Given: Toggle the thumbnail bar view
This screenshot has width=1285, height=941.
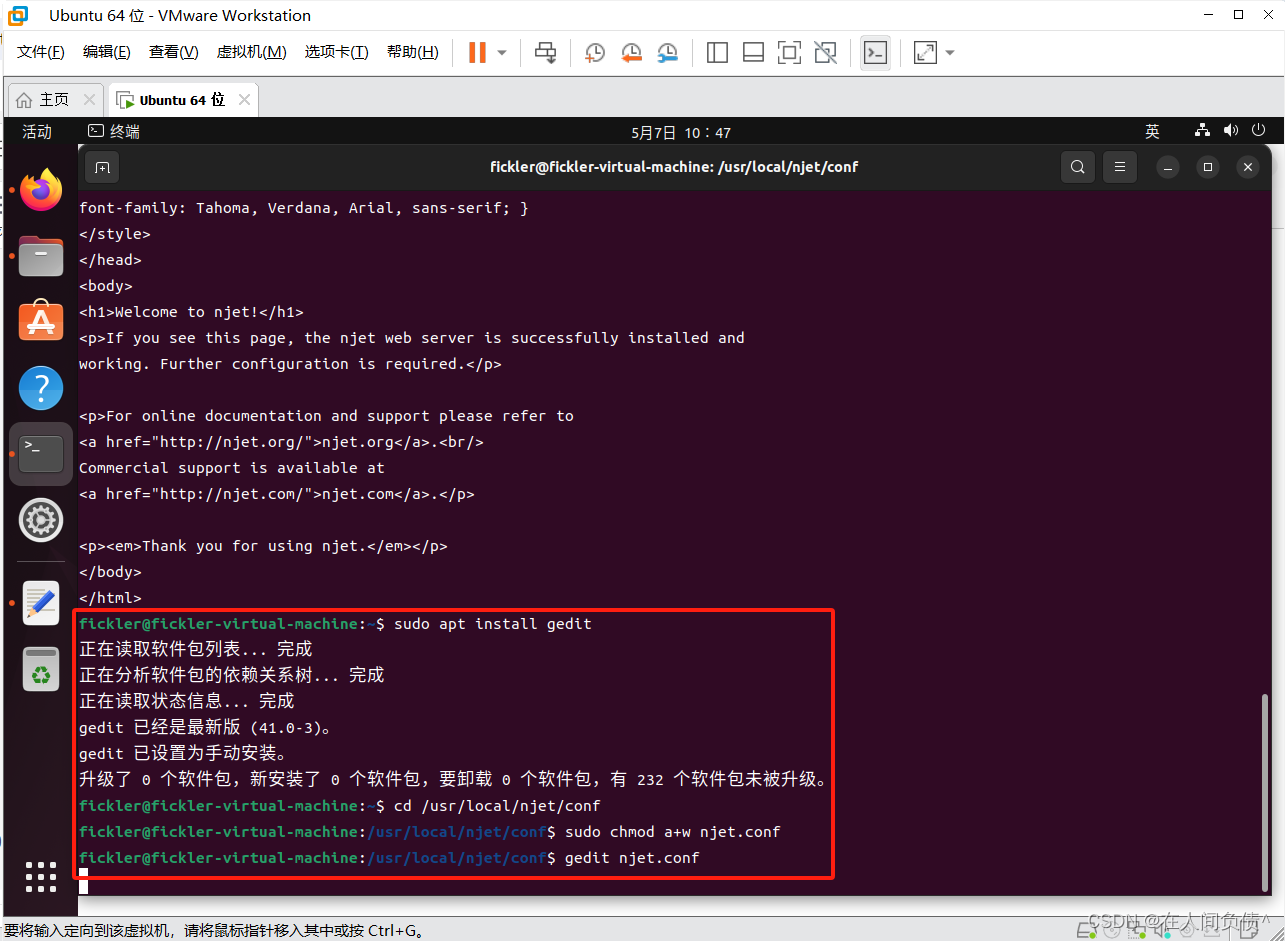Looking at the screenshot, I should [x=753, y=52].
